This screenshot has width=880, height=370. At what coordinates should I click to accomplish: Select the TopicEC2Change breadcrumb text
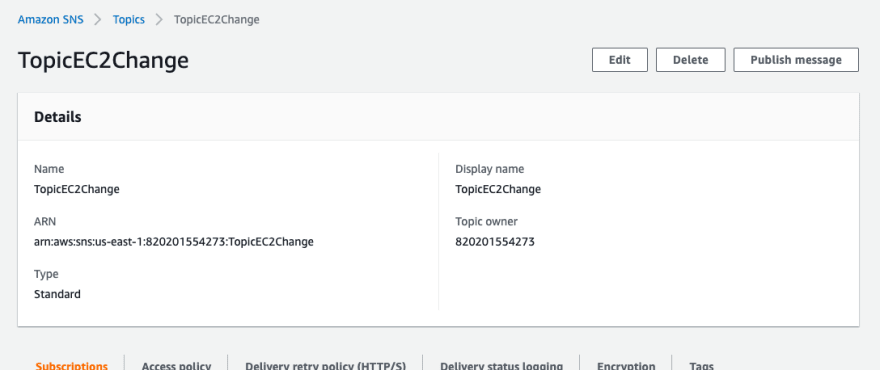[217, 20]
